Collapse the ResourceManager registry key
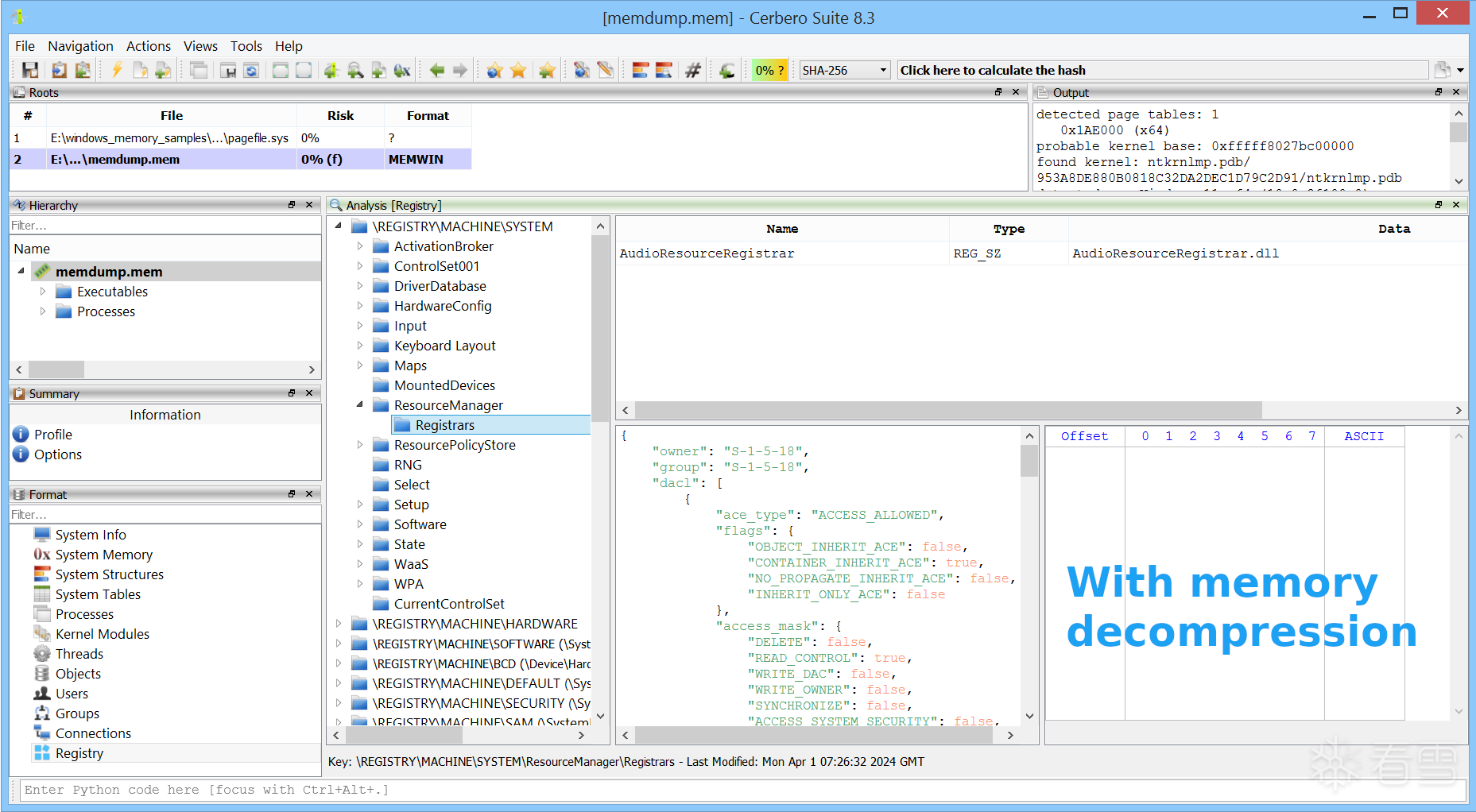Image resolution: width=1476 pixels, height=812 pixels. (x=360, y=405)
